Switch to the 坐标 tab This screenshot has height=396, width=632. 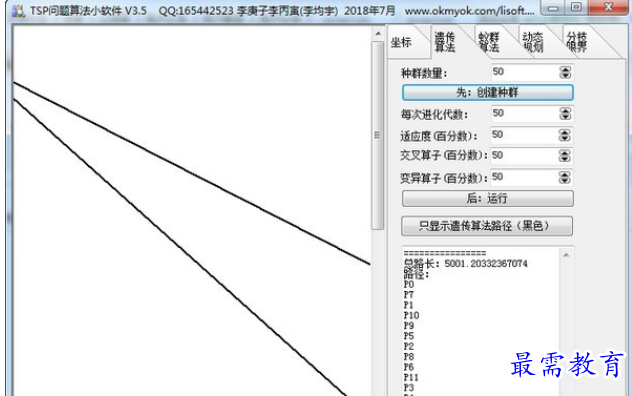pyautogui.click(x=402, y=42)
